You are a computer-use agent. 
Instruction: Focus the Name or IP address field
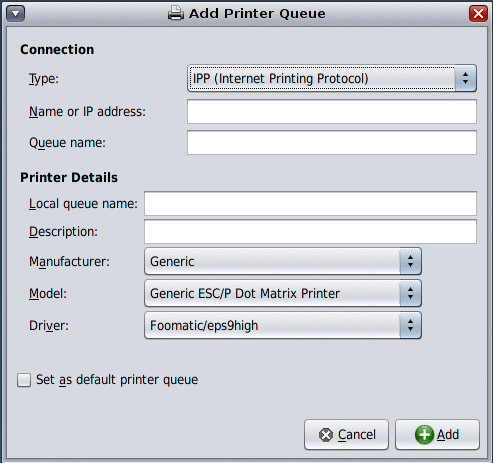tap(332, 111)
